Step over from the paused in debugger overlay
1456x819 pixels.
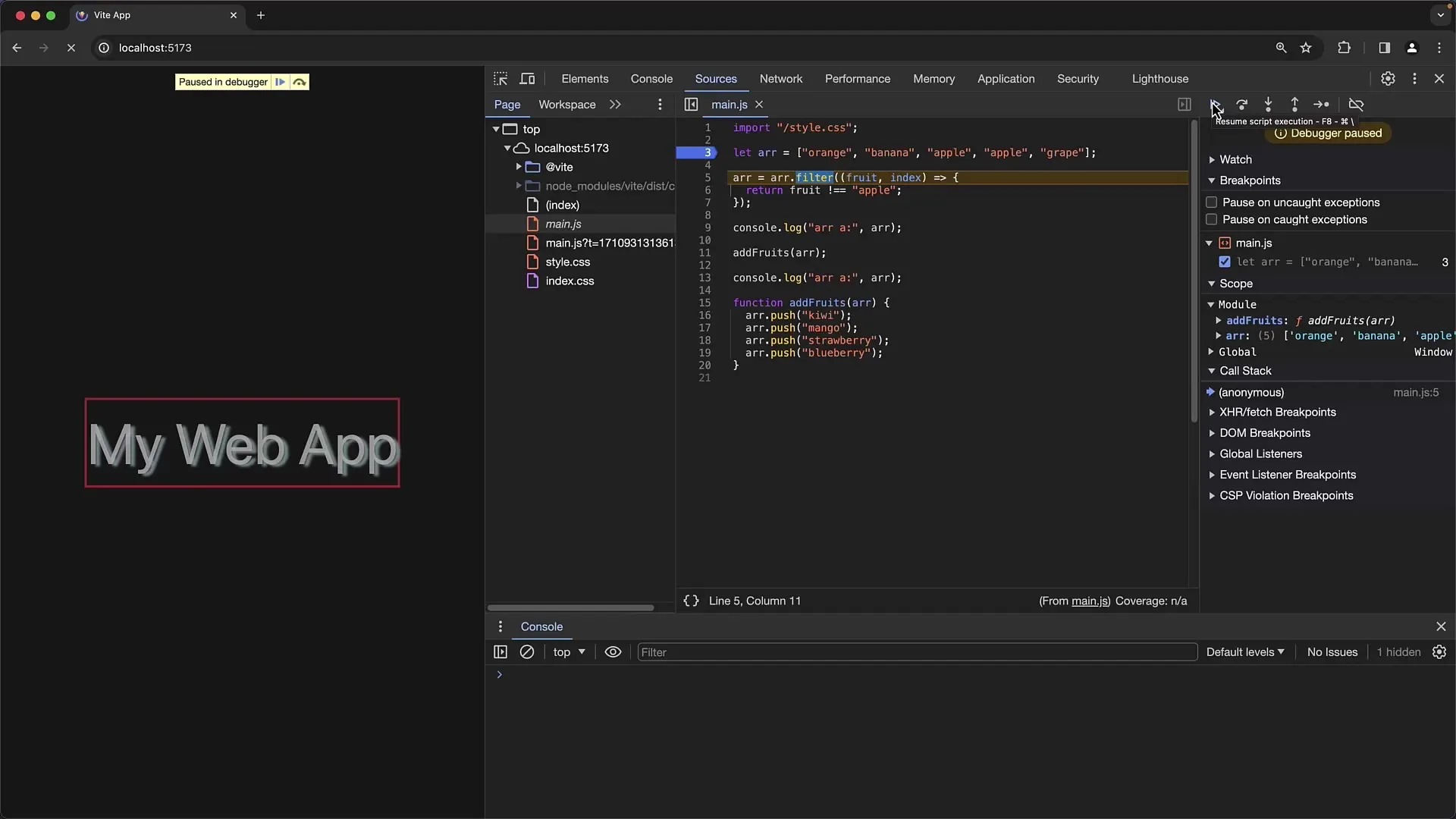coord(300,82)
